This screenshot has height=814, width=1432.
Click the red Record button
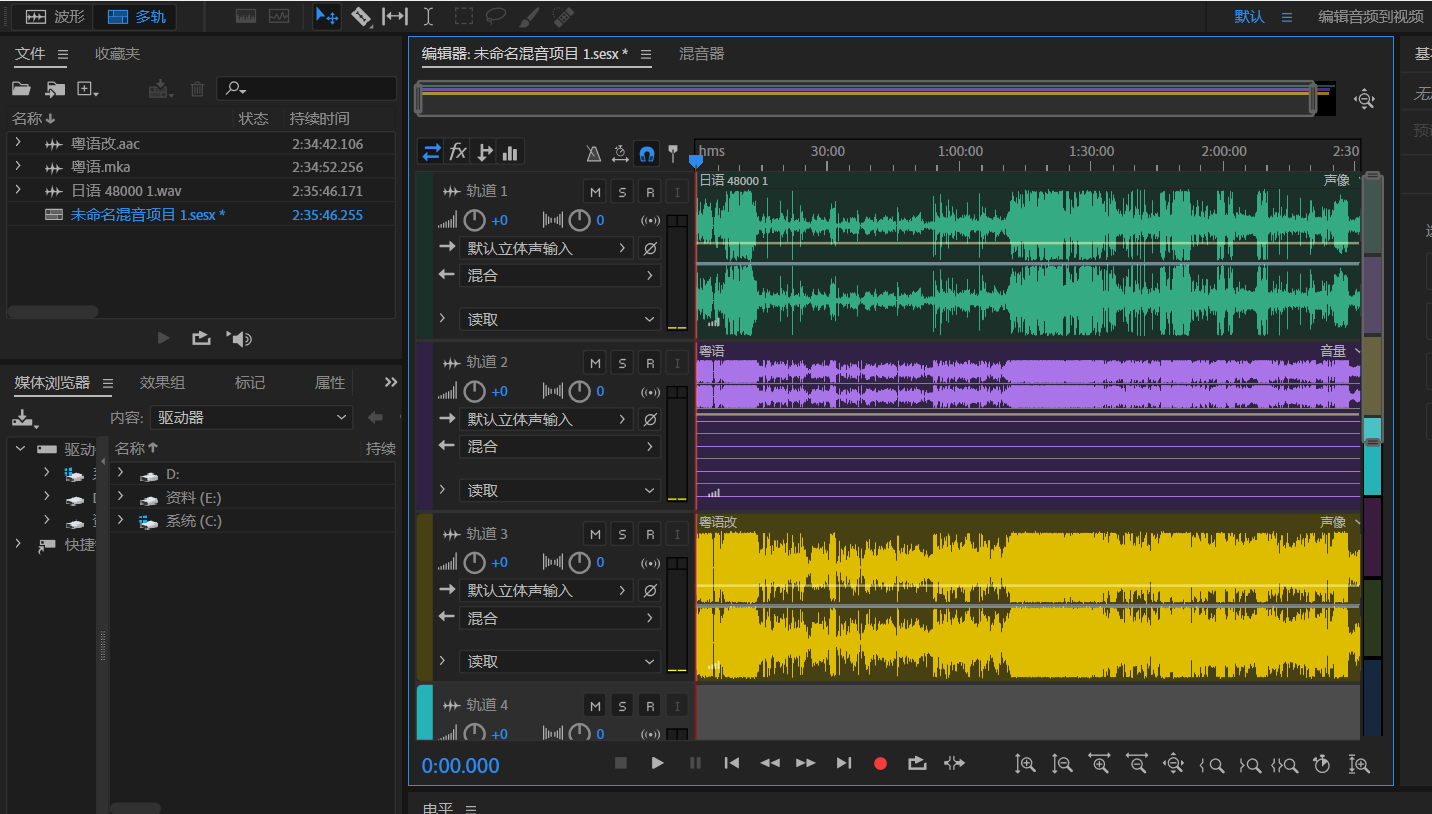point(880,763)
